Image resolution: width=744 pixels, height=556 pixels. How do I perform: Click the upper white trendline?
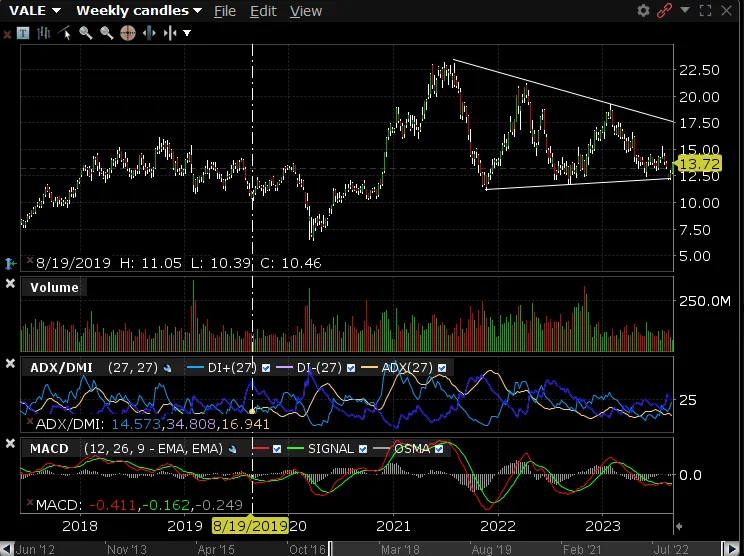[564, 91]
